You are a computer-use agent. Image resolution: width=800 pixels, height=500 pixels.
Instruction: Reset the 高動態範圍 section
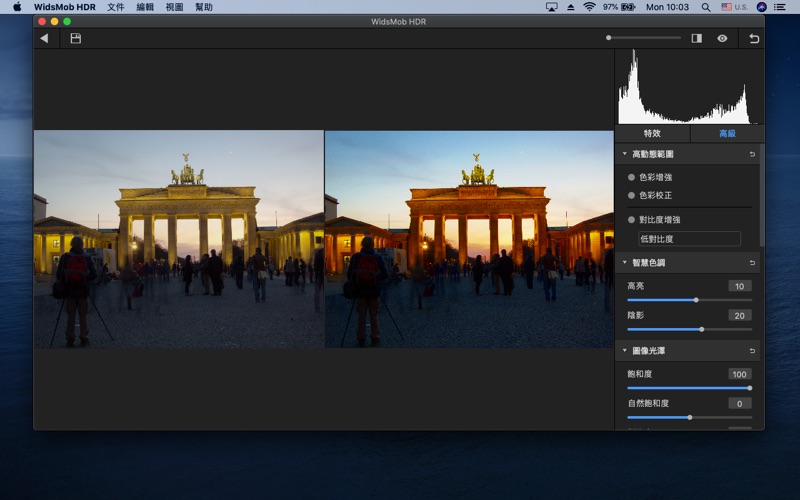[x=752, y=154]
